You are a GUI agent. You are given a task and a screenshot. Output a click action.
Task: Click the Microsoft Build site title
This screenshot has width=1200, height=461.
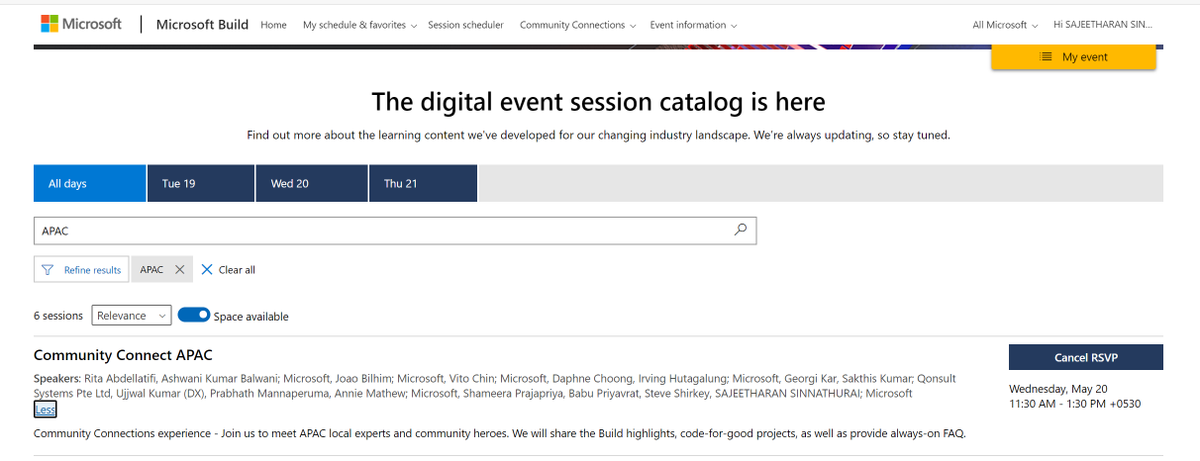[x=203, y=24]
